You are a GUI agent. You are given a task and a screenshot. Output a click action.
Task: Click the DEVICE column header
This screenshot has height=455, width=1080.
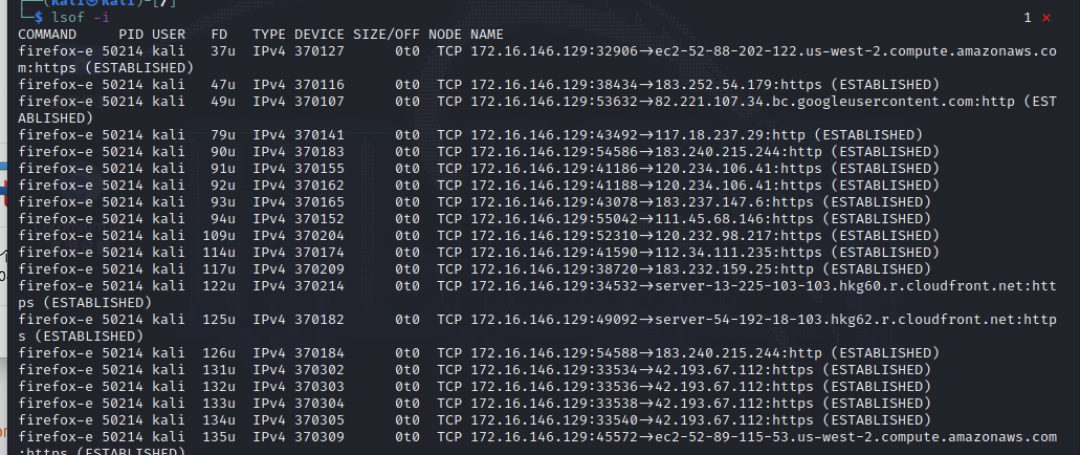pos(319,34)
